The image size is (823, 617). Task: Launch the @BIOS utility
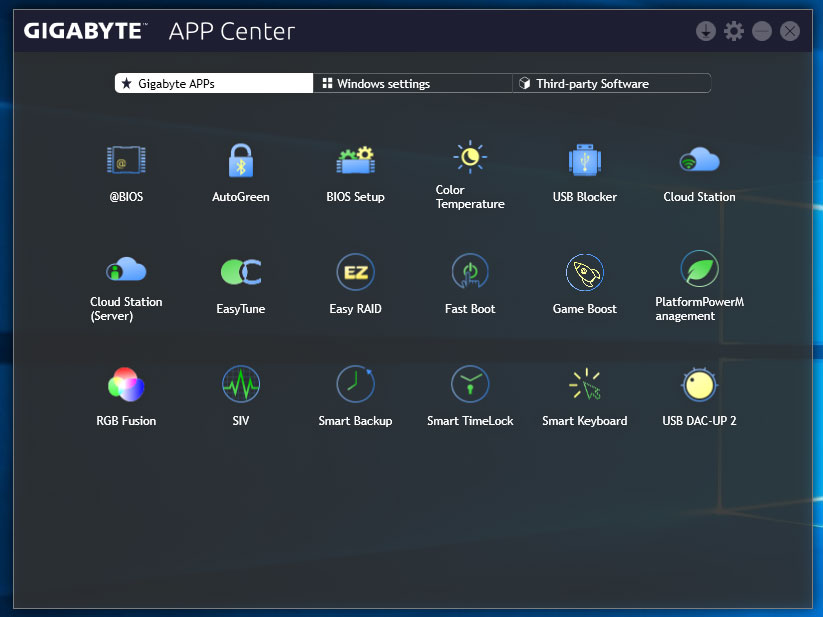click(126, 160)
